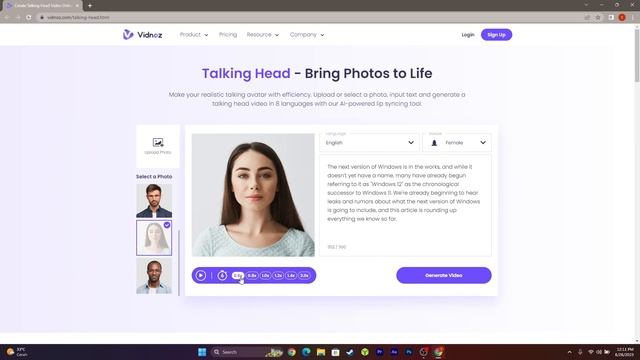Click the speed timer icon

[222, 275]
